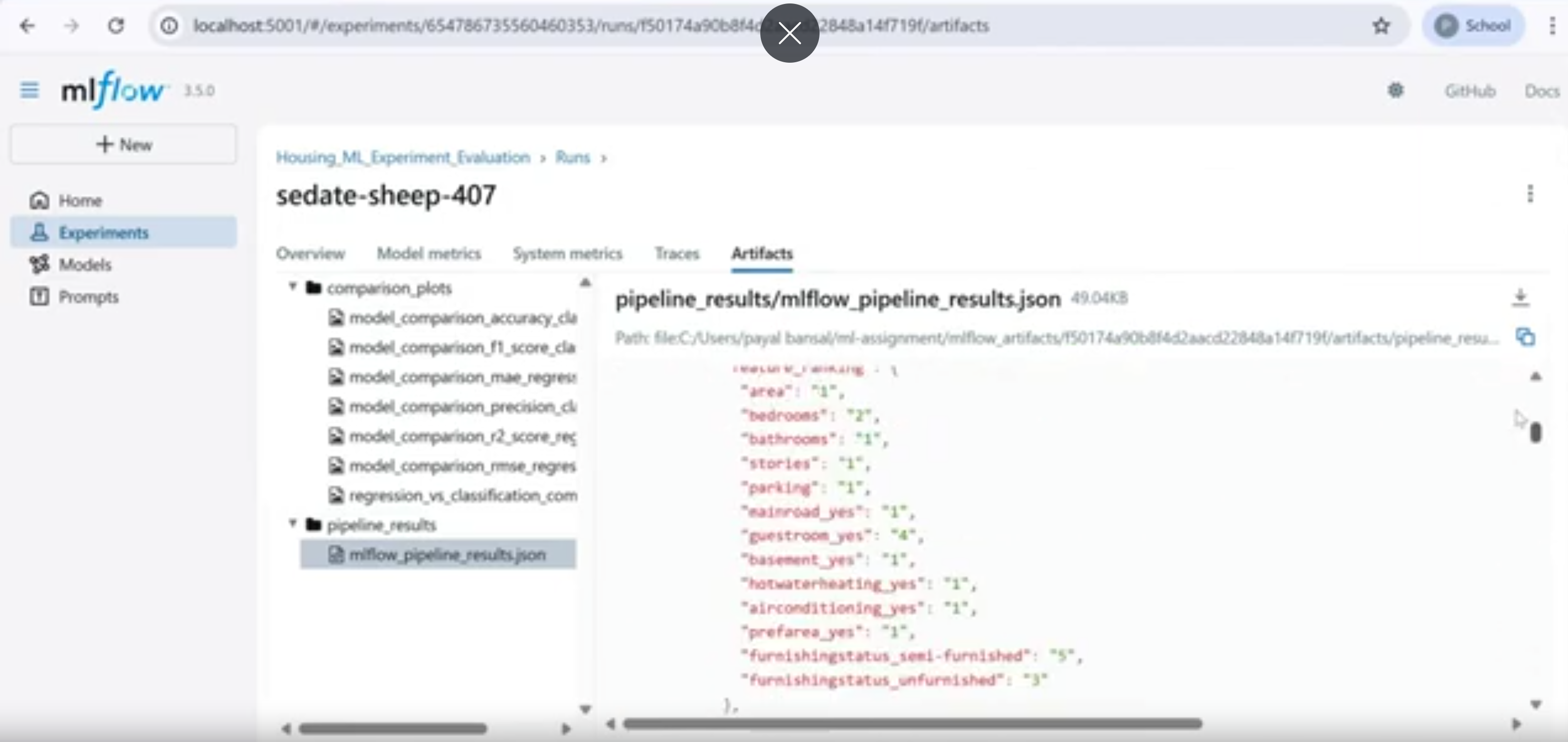The image size is (1568, 742).
Task: Open the Prompts section
Action: [x=89, y=297]
